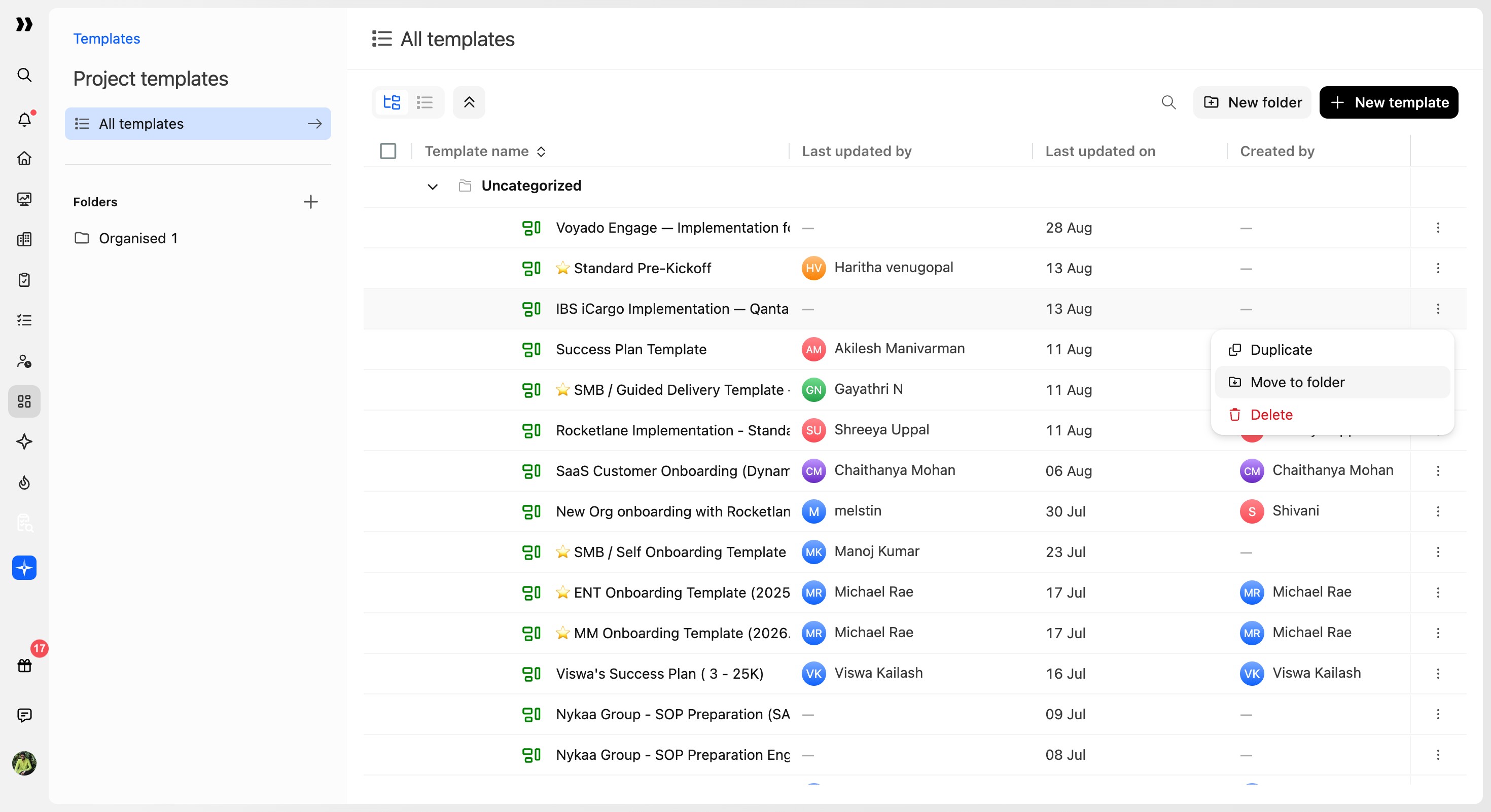Go to the Home icon in the sidebar
The width and height of the screenshot is (1491, 812).
tap(24, 158)
